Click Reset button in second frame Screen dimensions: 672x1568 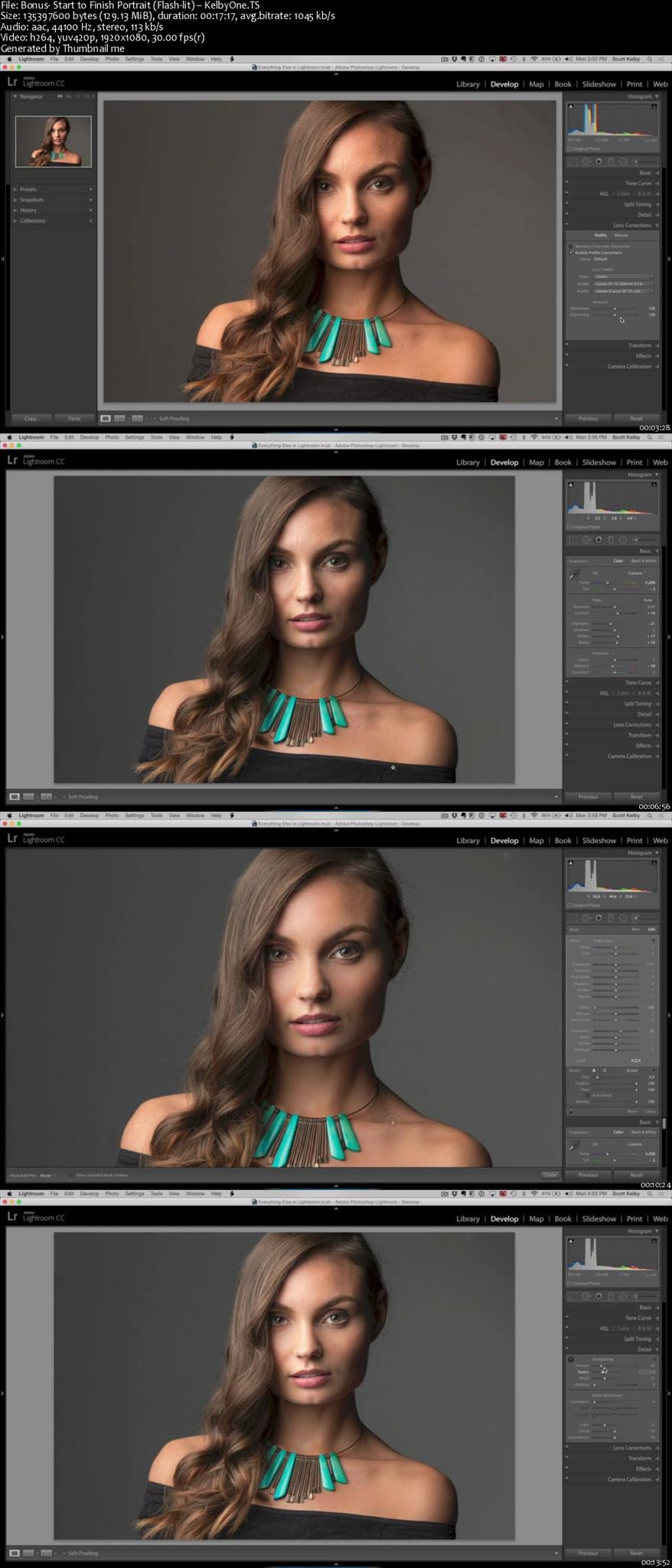tap(636, 797)
